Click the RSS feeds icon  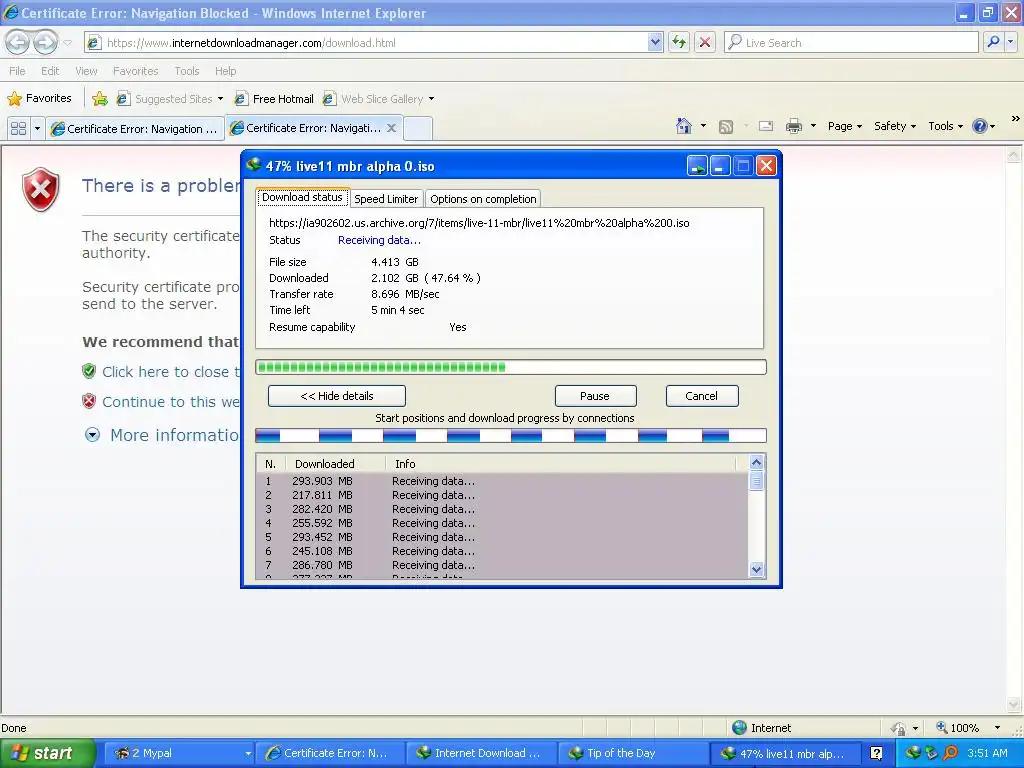point(726,127)
